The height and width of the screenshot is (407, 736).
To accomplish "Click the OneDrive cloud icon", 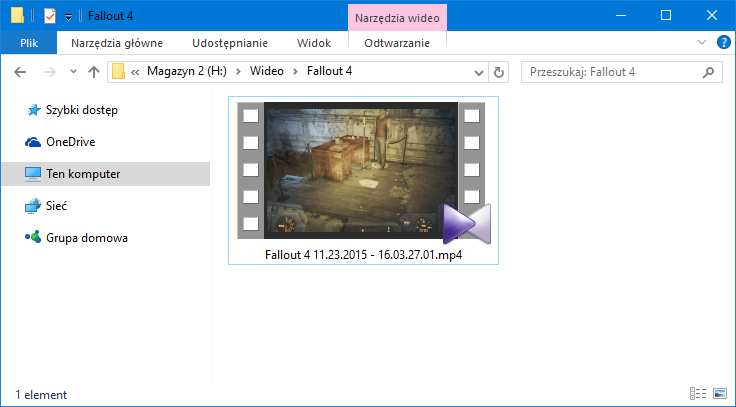I will pos(33,142).
